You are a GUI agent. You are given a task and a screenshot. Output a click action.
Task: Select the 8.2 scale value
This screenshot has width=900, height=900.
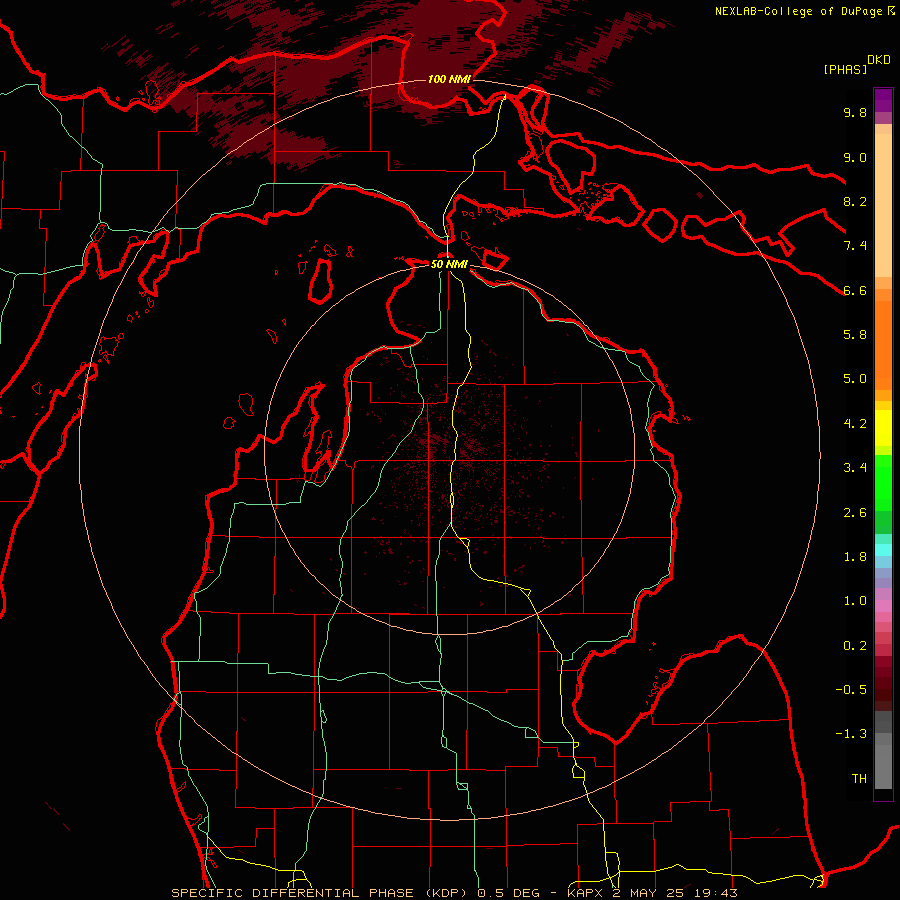point(855,201)
